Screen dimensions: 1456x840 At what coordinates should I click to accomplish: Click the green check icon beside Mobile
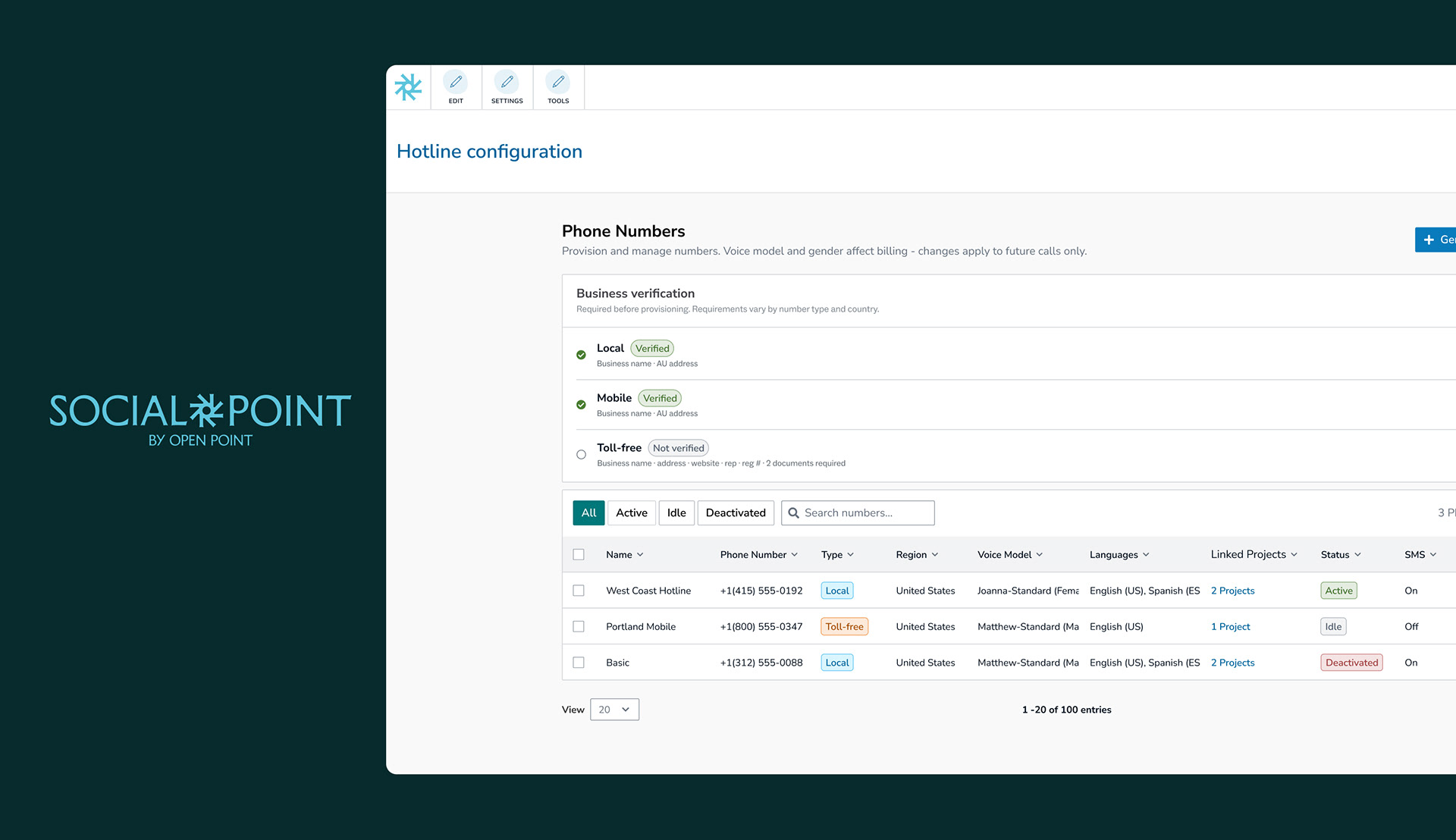(x=581, y=405)
